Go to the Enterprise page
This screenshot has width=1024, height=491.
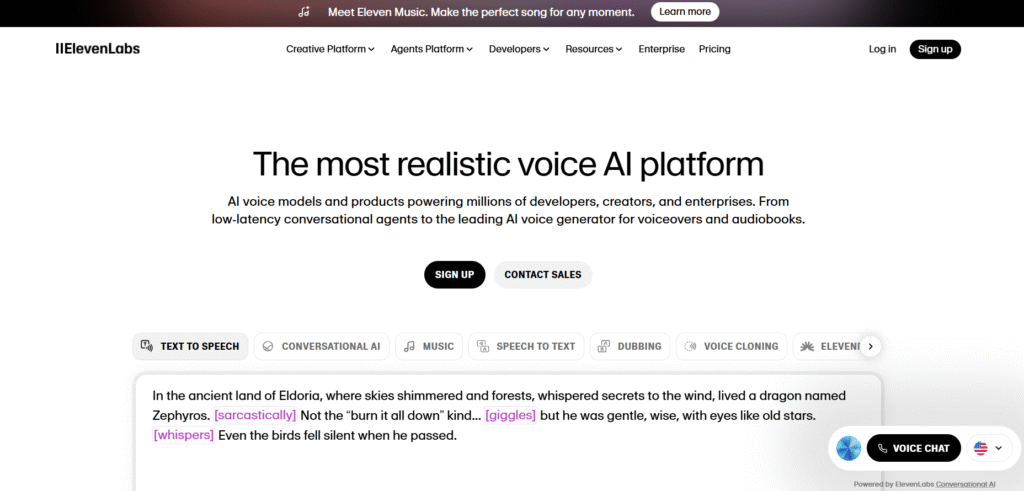coord(661,49)
